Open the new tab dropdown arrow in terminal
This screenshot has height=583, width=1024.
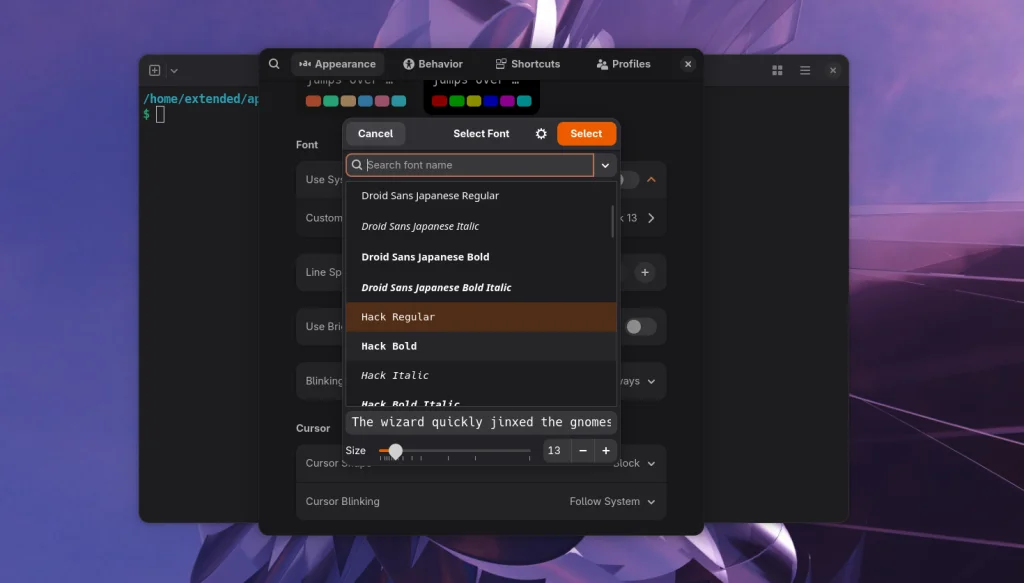click(x=174, y=71)
